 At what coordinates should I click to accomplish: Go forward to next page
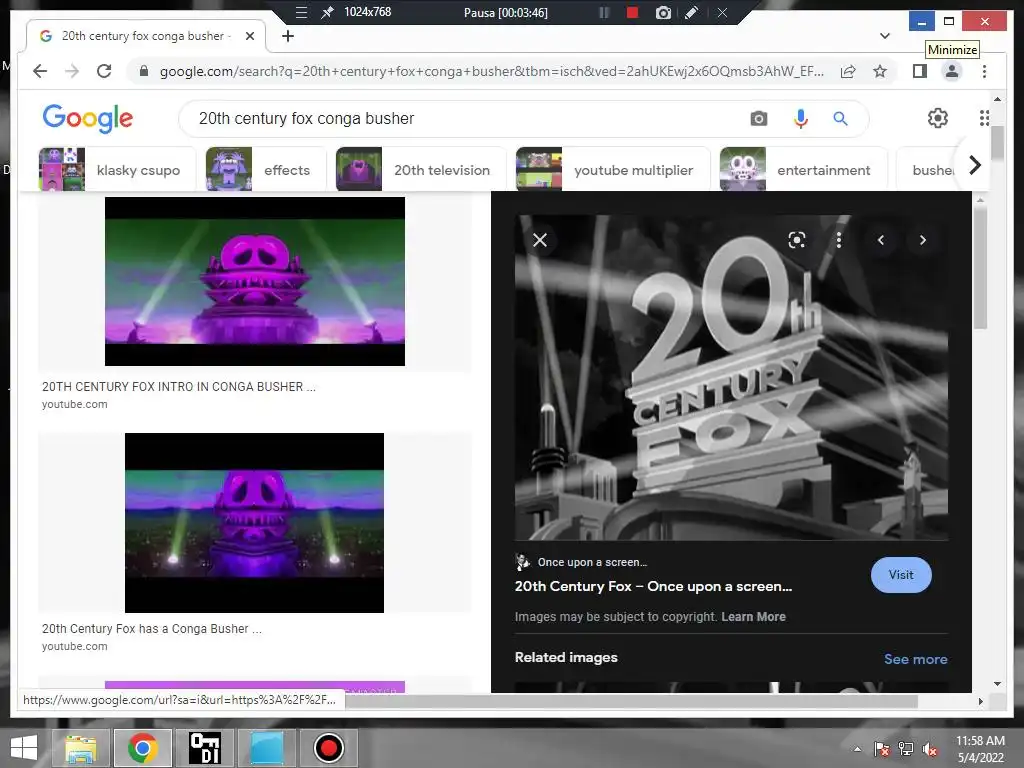pos(72,71)
